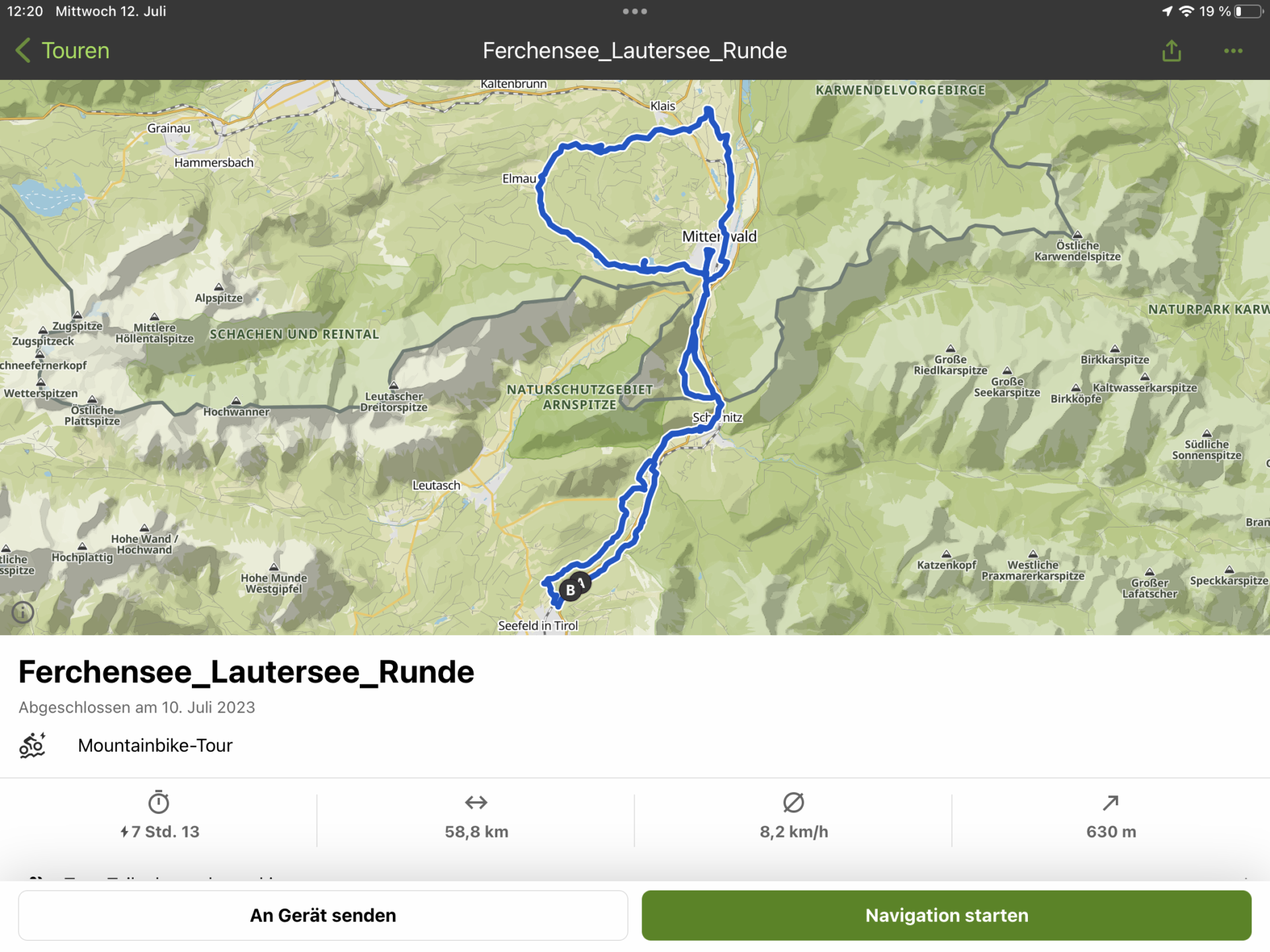Tap the distance arrows icon
1270x952 pixels.
point(476,803)
